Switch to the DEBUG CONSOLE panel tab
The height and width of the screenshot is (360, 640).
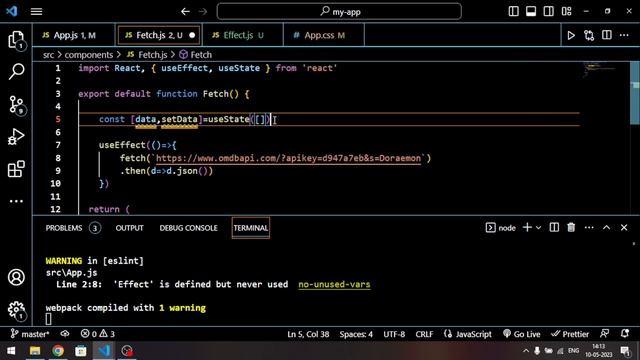[x=188, y=228]
